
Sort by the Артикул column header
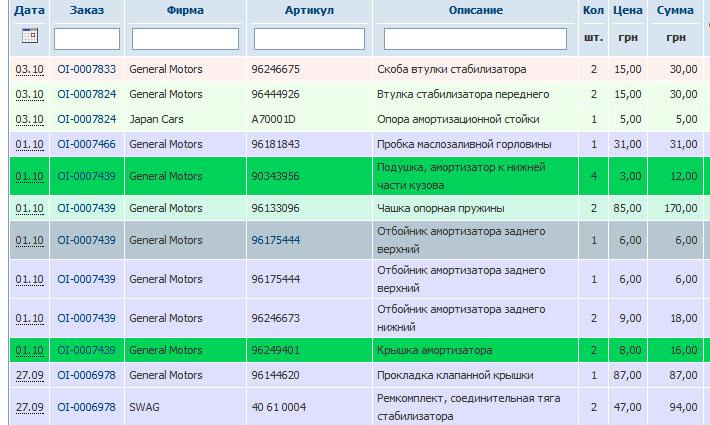pos(309,10)
